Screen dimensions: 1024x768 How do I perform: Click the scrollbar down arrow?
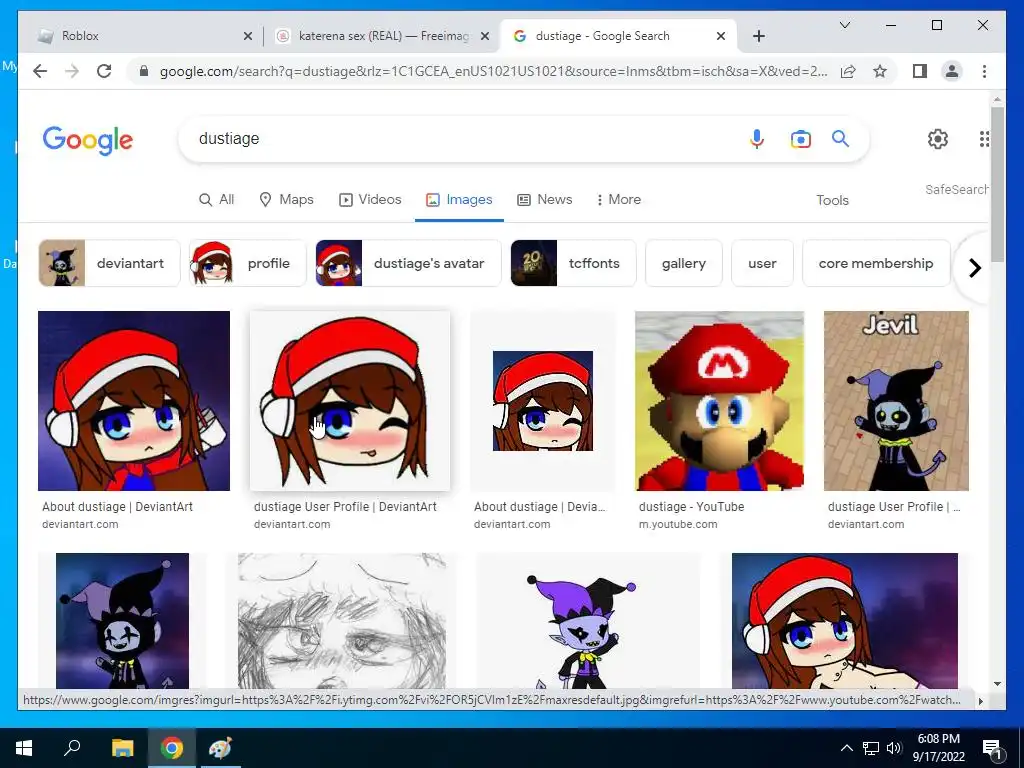coord(997,684)
